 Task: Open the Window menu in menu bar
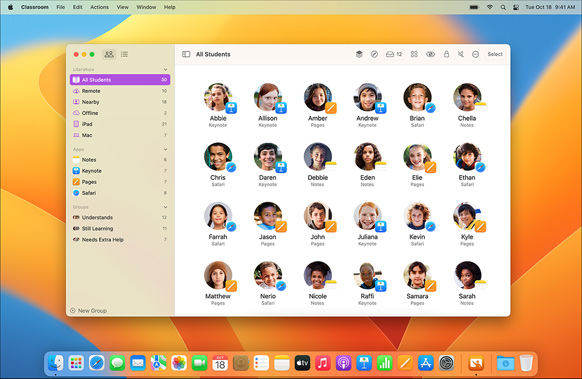[x=146, y=7]
